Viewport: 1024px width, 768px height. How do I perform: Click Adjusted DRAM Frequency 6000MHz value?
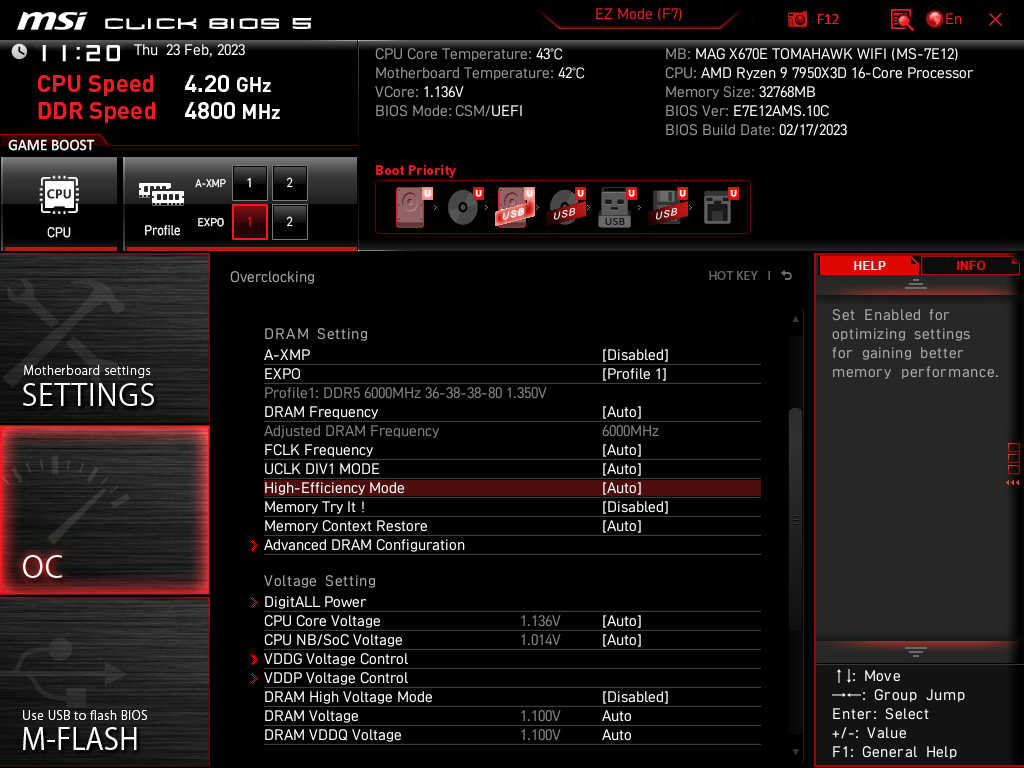click(630, 430)
